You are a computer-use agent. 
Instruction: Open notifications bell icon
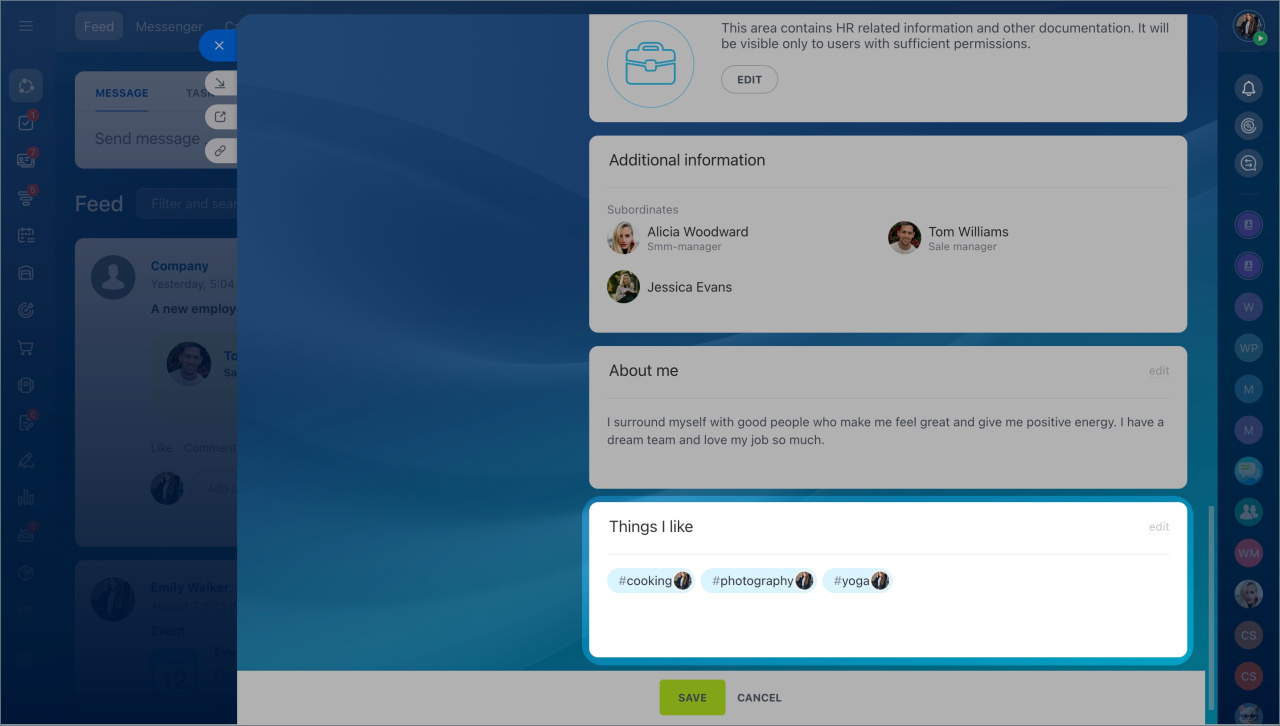point(1248,88)
